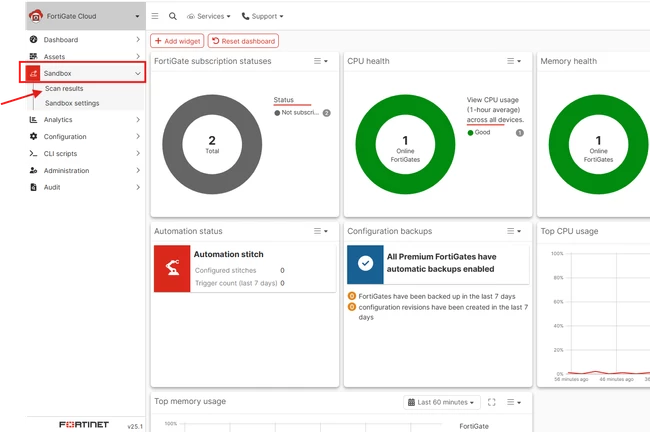Open the FortiGate Cloud account dropdown arrow
Viewport: 650px width, 432px height.
point(137,16)
